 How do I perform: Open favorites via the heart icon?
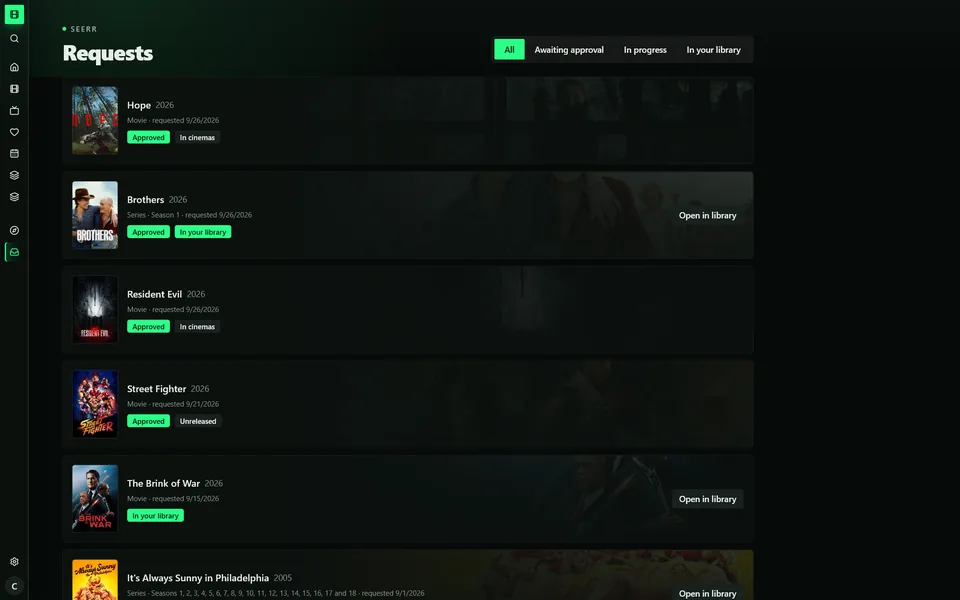tap(14, 132)
